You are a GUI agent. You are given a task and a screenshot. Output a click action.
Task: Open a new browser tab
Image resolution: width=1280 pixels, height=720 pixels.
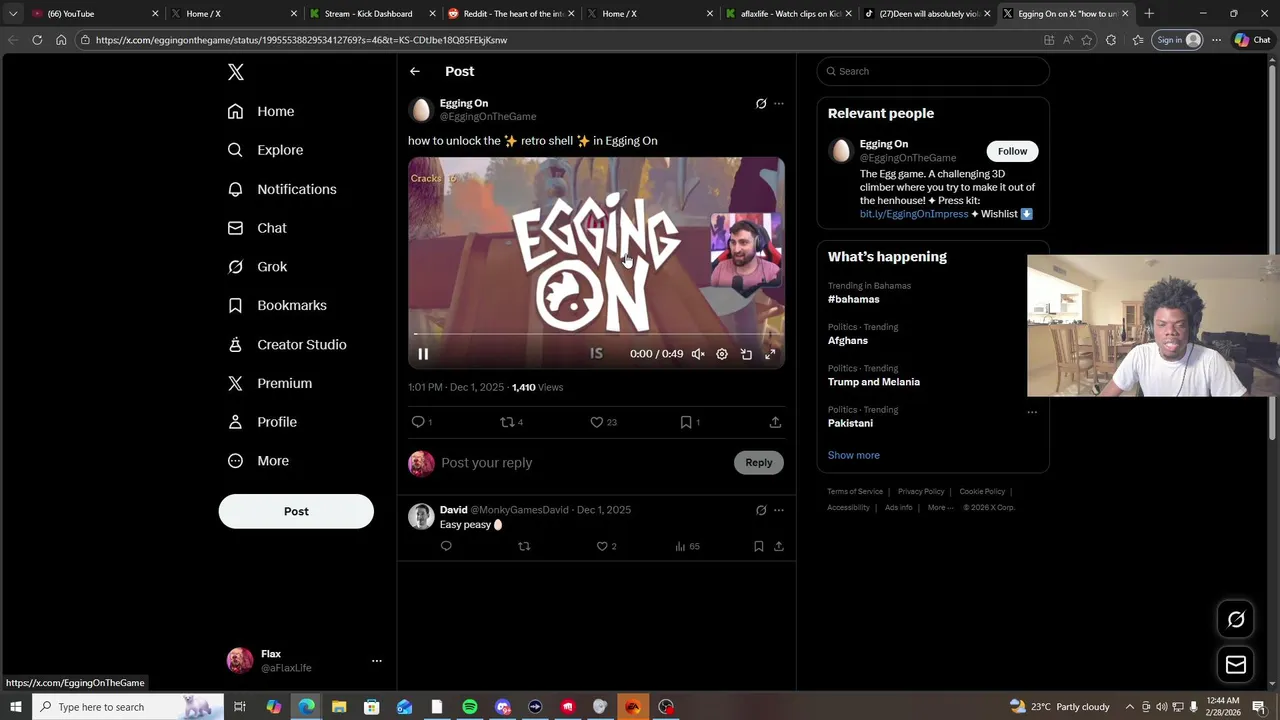click(1149, 14)
